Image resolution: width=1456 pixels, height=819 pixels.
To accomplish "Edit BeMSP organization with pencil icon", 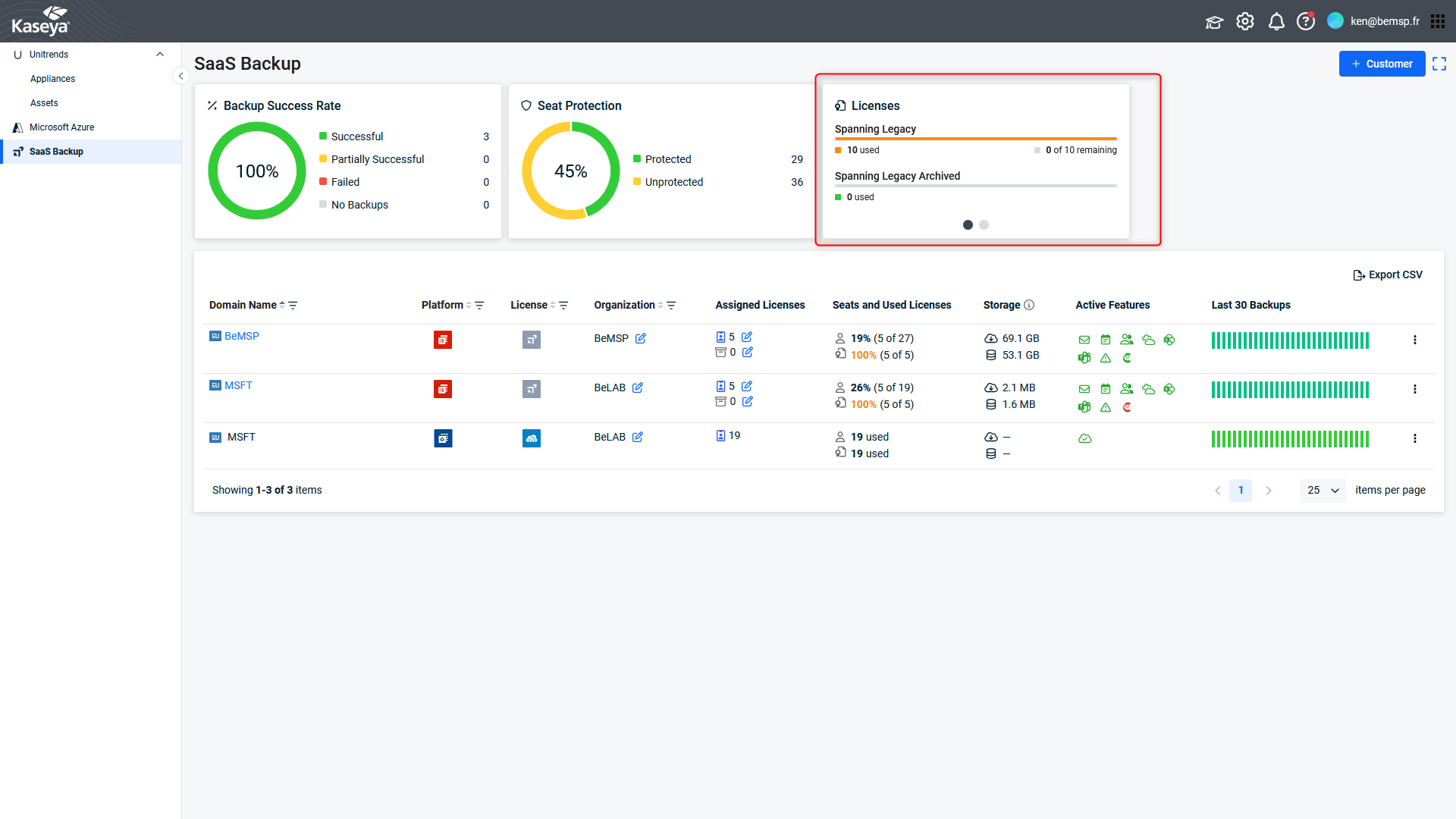I will [x=641, y=338].
